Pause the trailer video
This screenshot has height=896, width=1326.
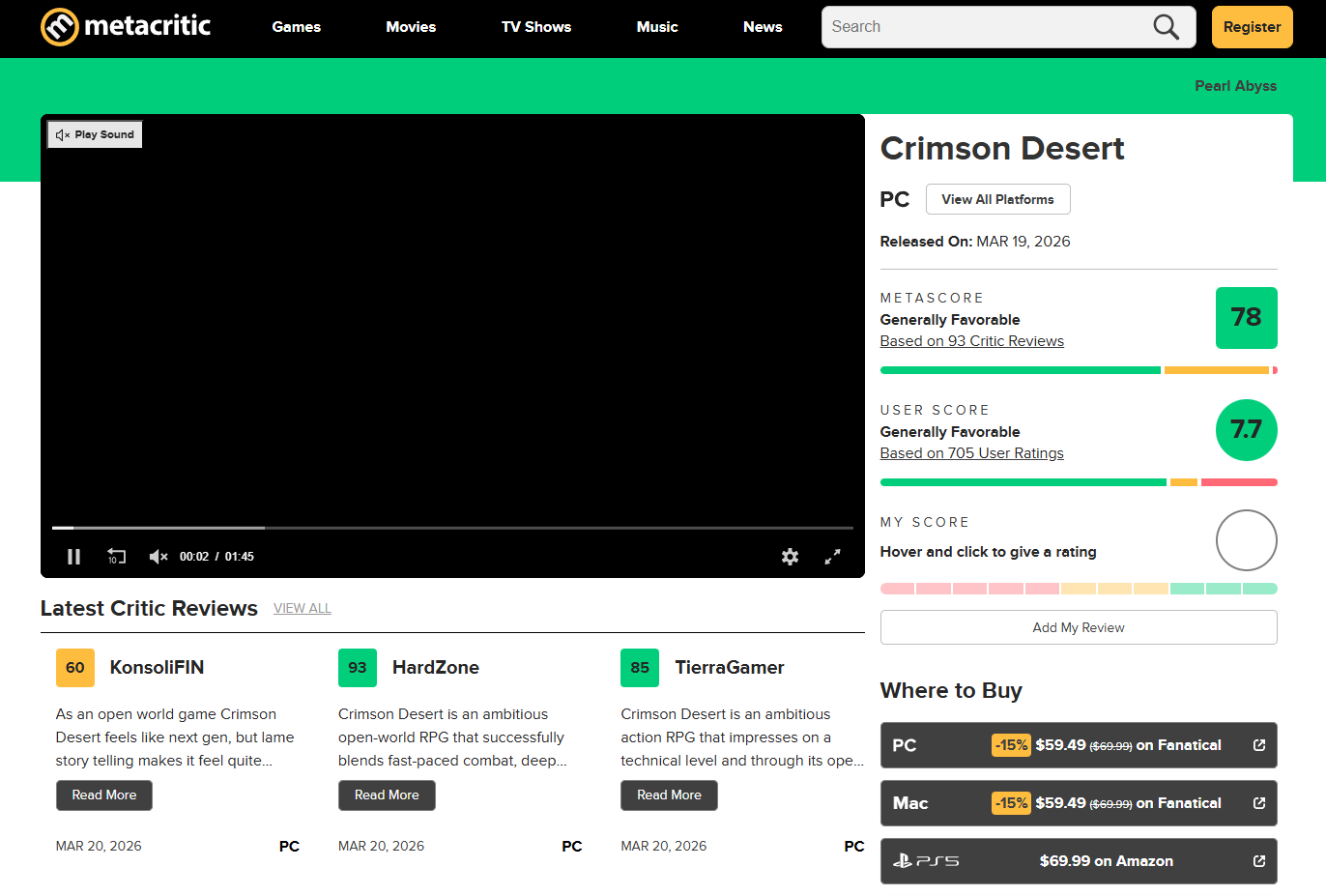click(x=73, y=557)
